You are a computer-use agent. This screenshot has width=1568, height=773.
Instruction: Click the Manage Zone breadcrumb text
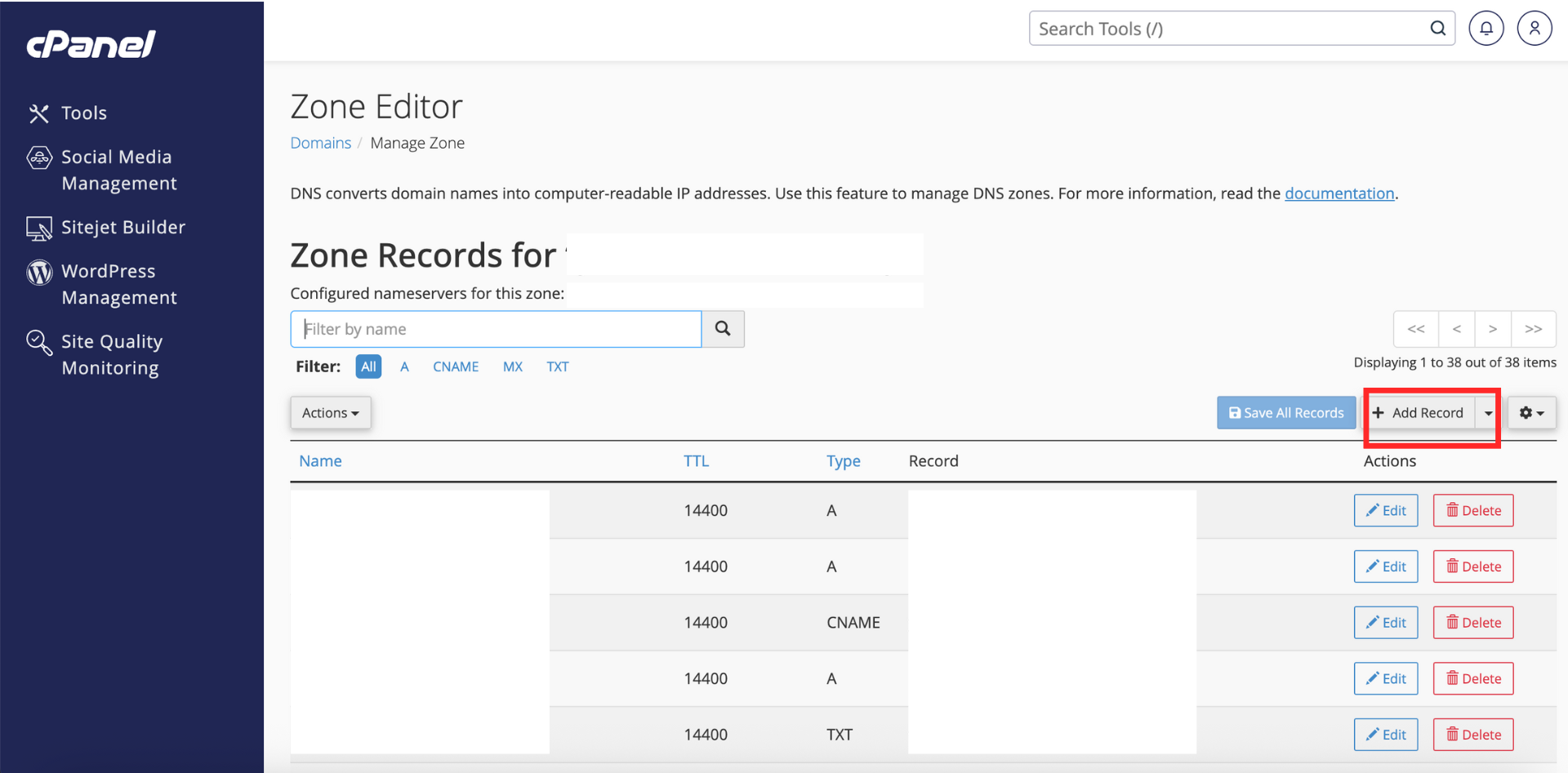(417, 143)
